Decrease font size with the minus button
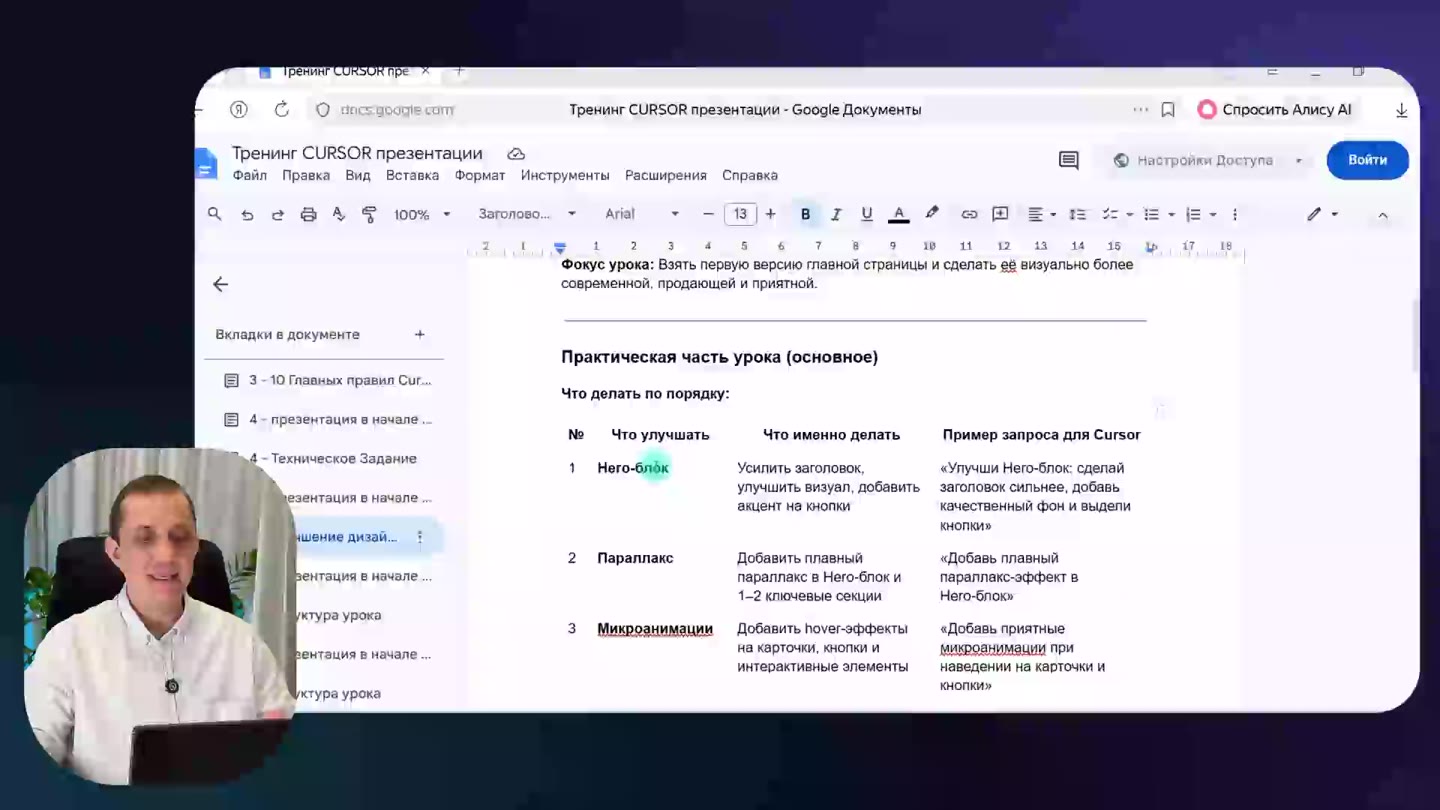This screenshot has width=1440, height=810. click(x=708, y=214)
